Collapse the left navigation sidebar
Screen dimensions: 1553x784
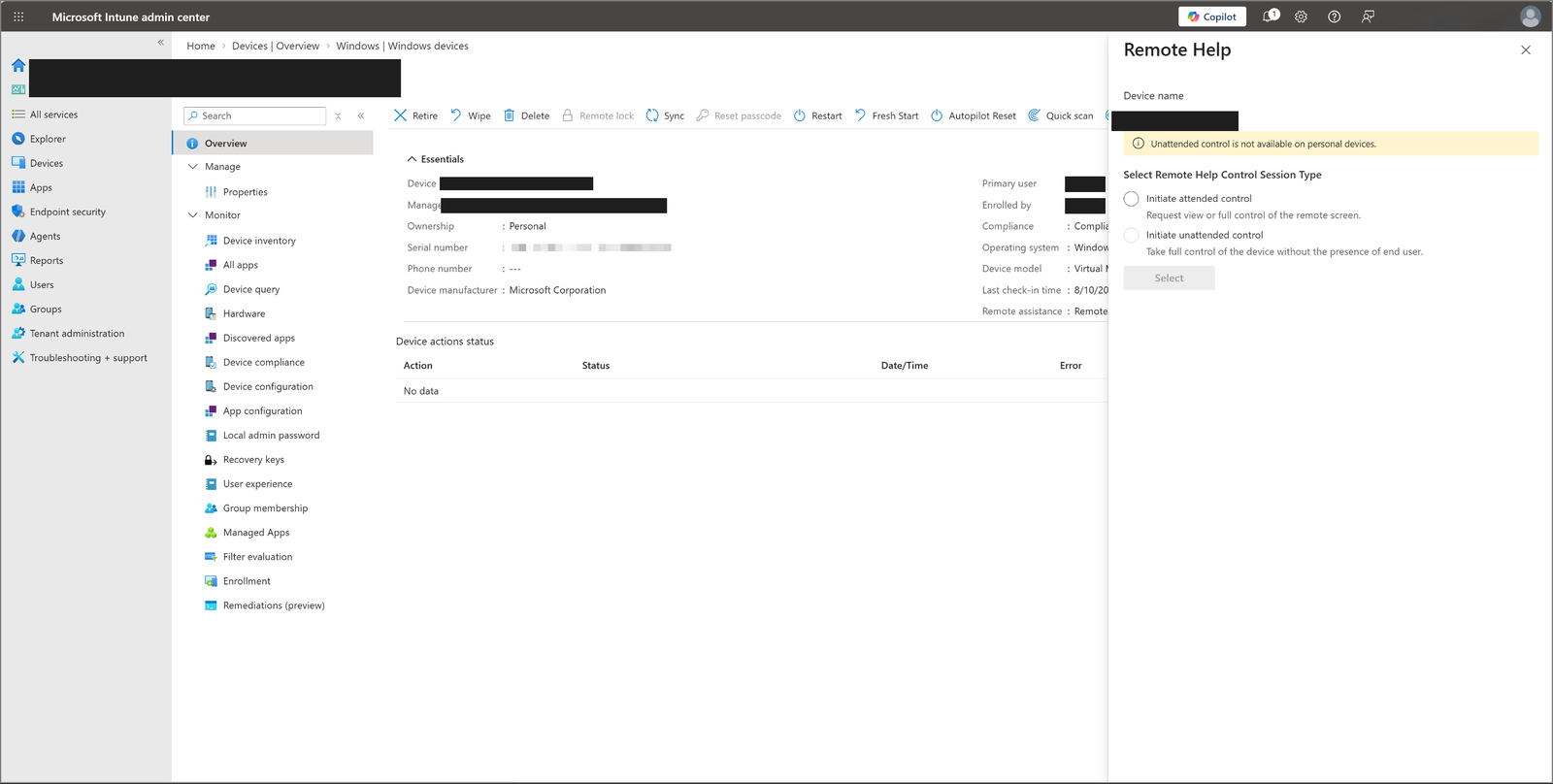pyautogui.click(x=161, y=43)
